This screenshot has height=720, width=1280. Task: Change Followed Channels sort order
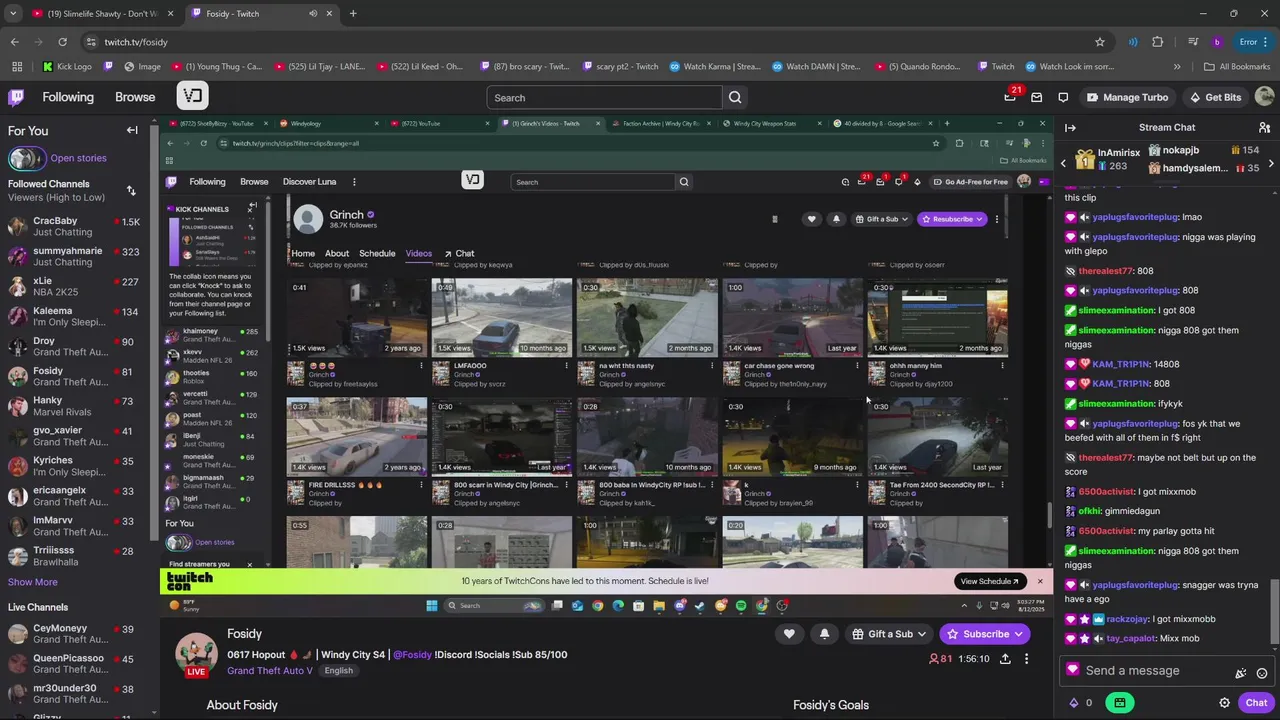131,191
